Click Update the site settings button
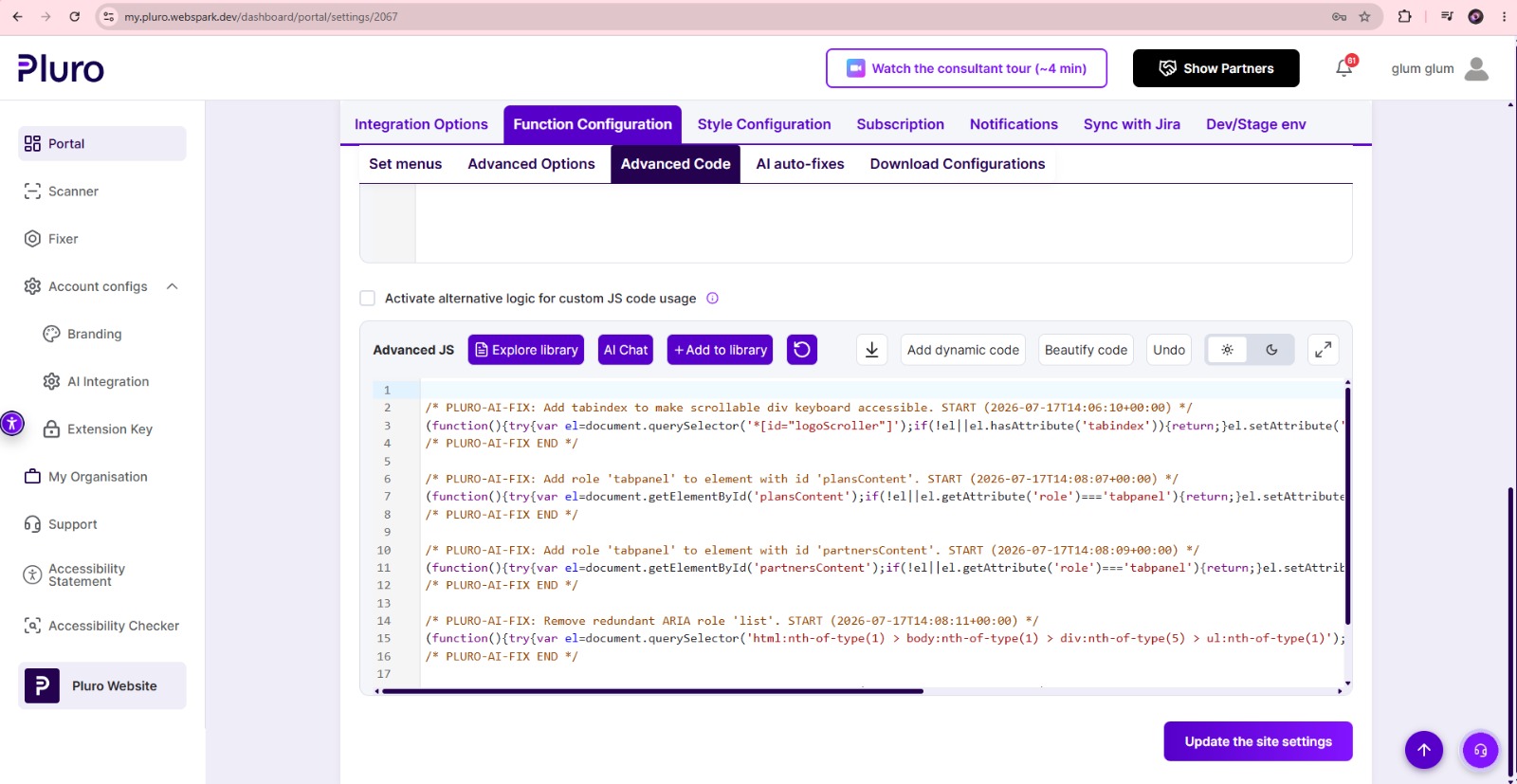The width and height of the screenshot is (1517, 784). point(1258,741)
